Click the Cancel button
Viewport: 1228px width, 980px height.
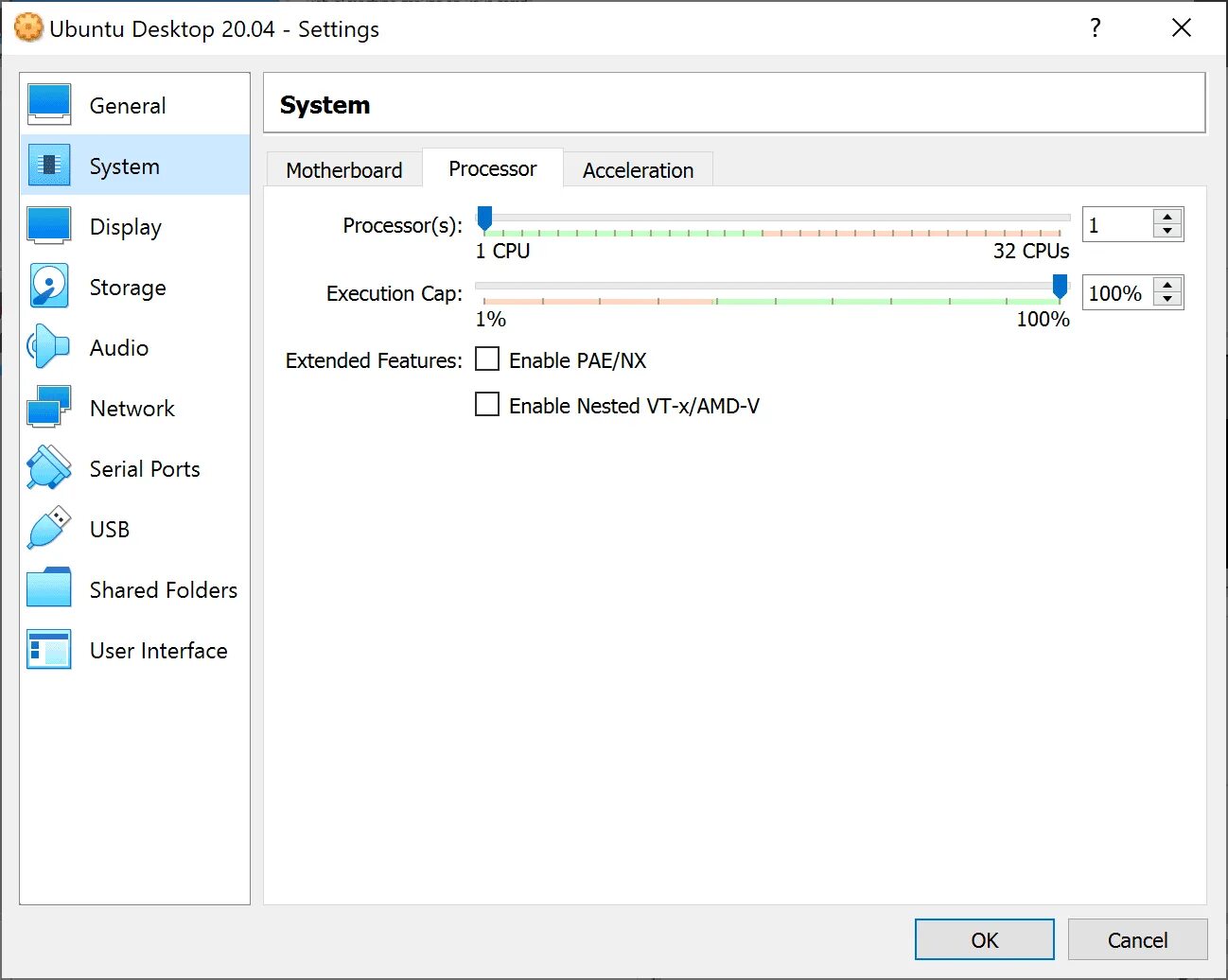pyautogui.click(x=1138, y=939)
